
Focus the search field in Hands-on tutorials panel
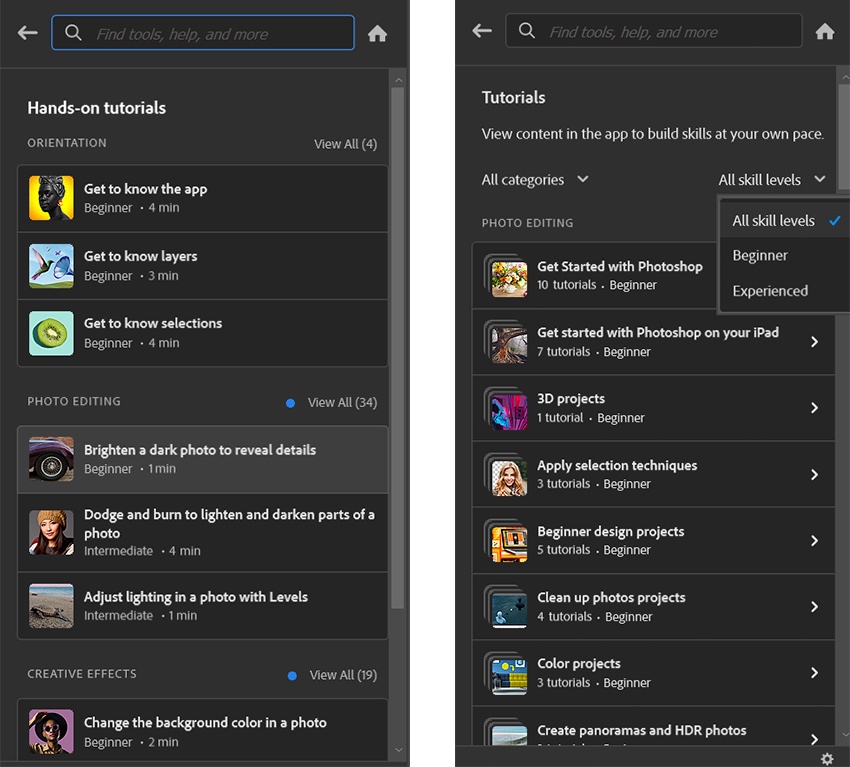pyautogui.click(x=203, y=33)
